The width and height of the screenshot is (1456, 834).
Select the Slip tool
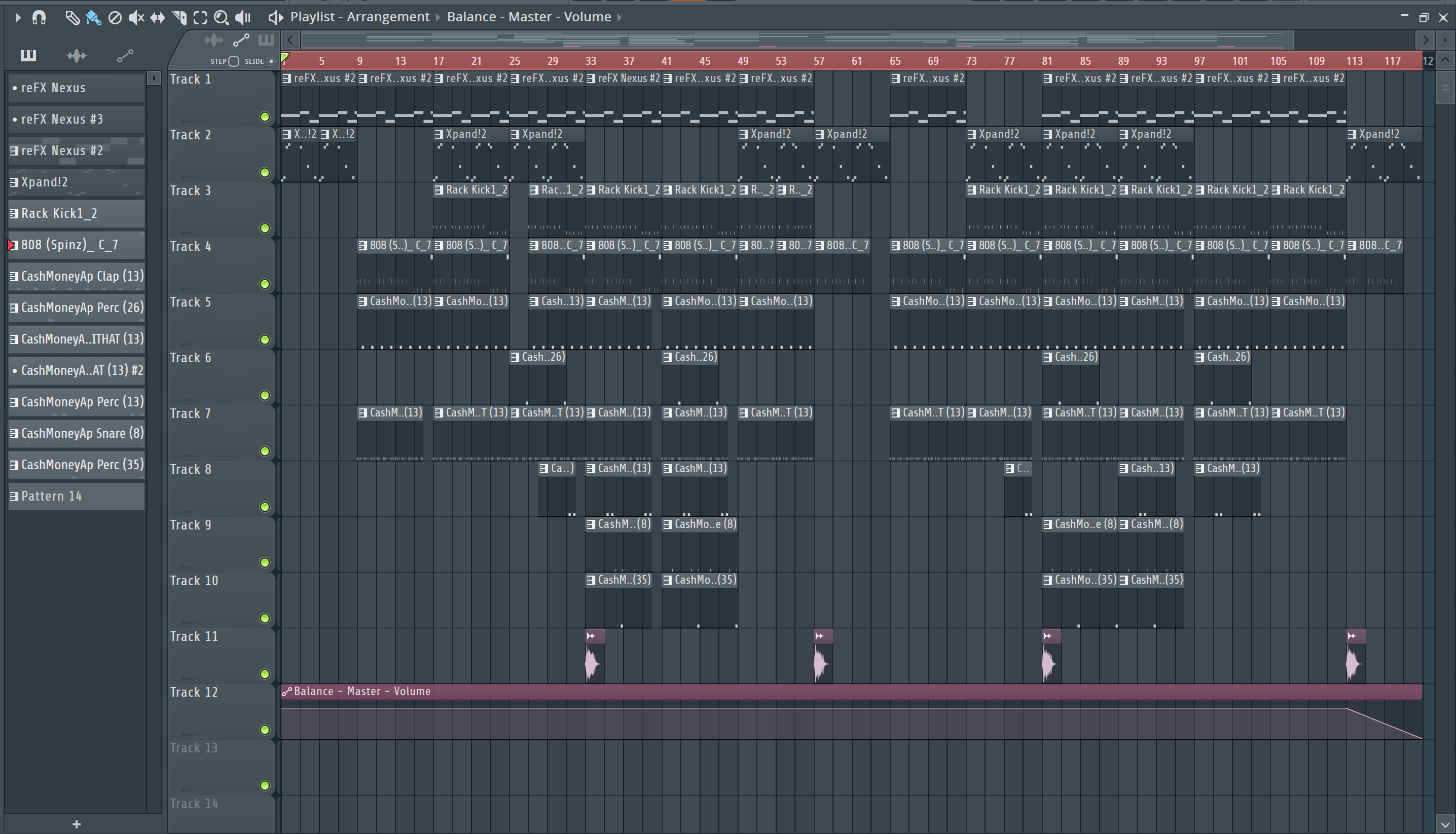pyautogui.click(x=158, y=17)
